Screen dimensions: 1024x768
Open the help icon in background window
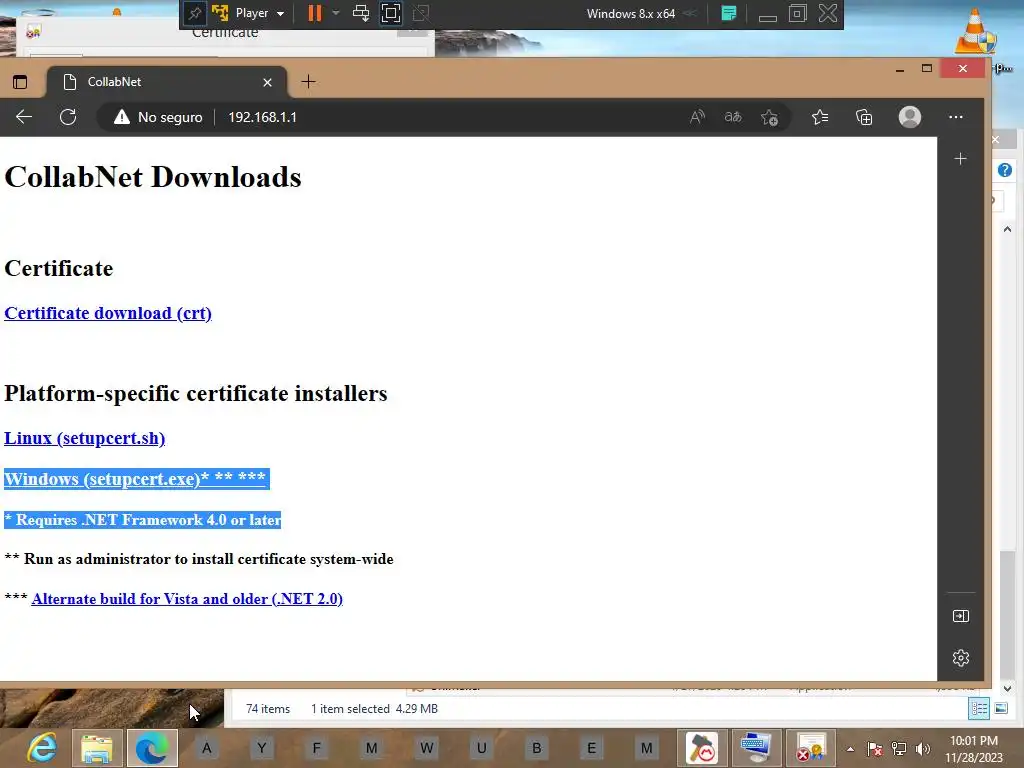pyautogui.click(x=1005, y=170)
